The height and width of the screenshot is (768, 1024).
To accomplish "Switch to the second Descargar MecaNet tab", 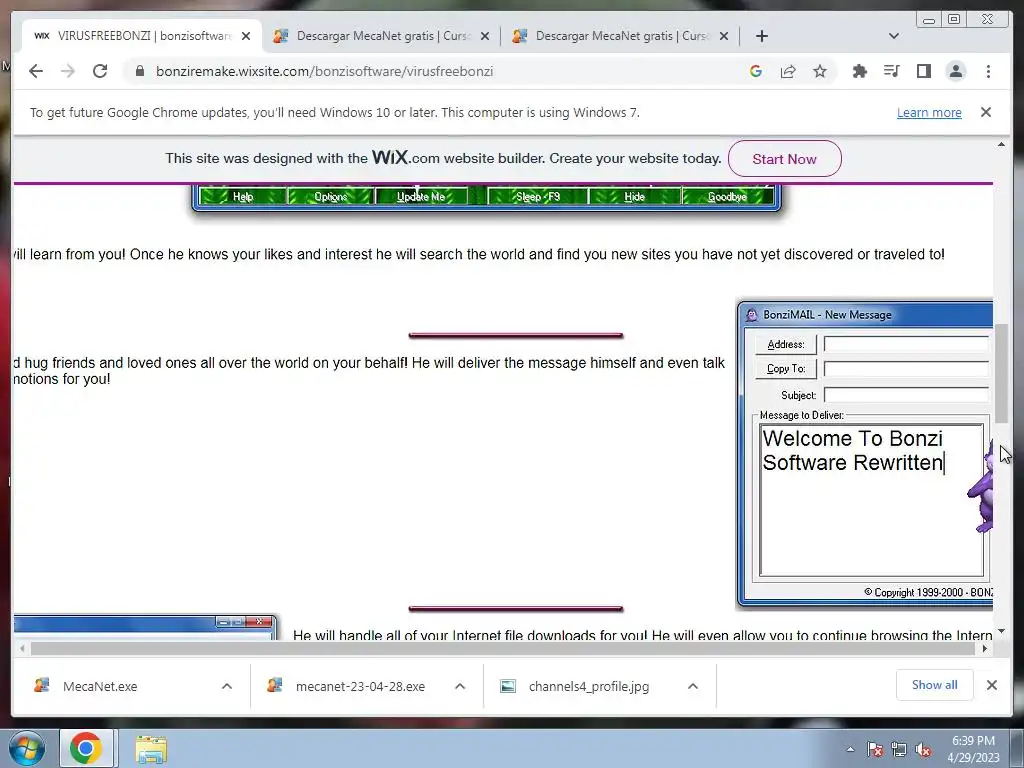I will pos(381,36).
